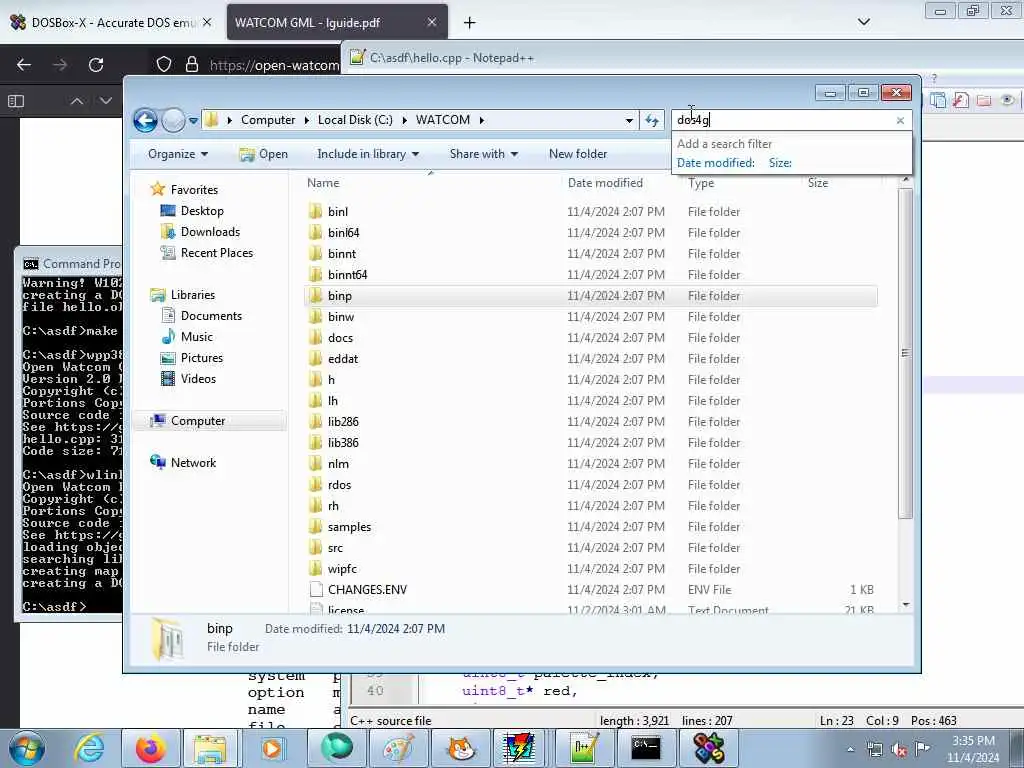Image resolution: width=1024 pixels, height=768 pixels.
Task: Click the wipfc folder name
Action: (x=342, y=569)
